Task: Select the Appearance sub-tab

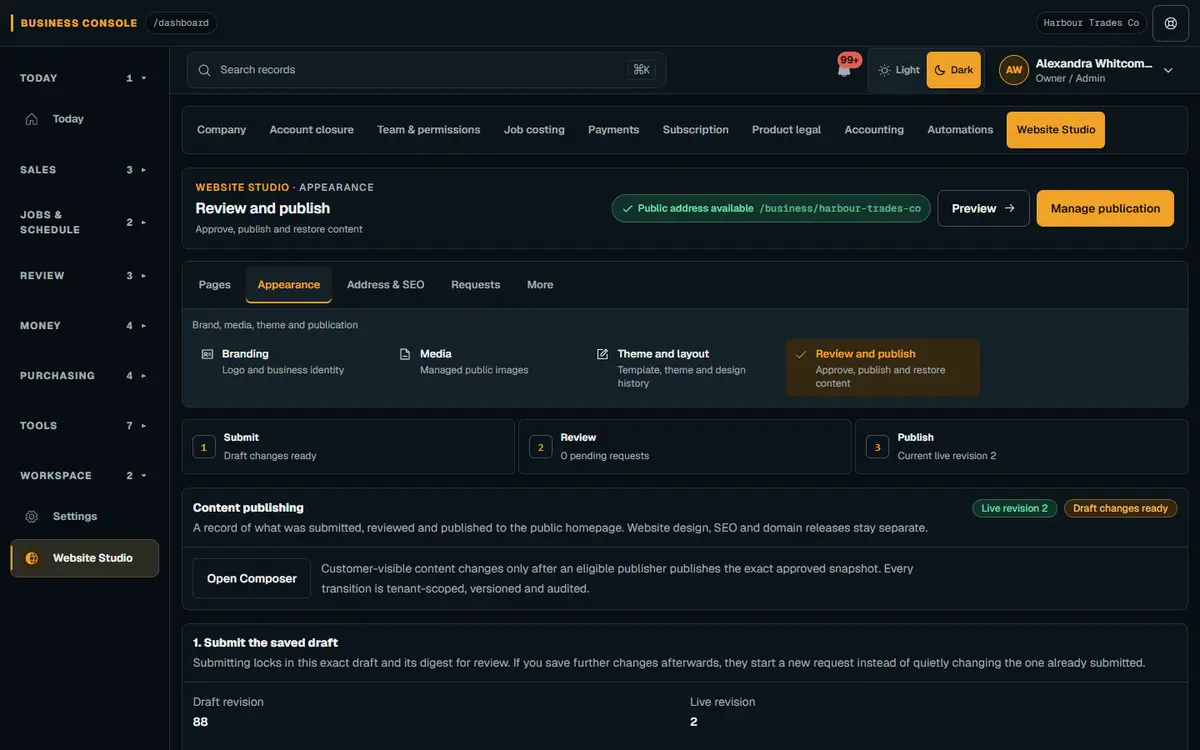Action: (289, 285)
